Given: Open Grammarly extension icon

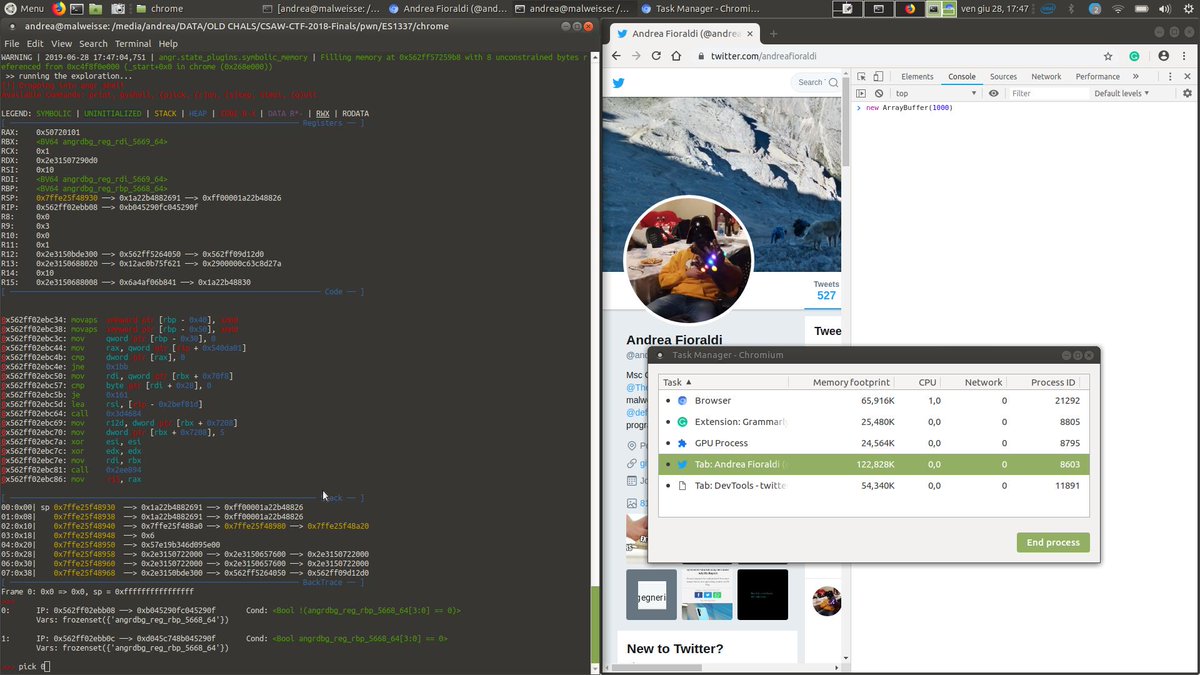Looking at the screenshot, I should [x=1135, y=57].
